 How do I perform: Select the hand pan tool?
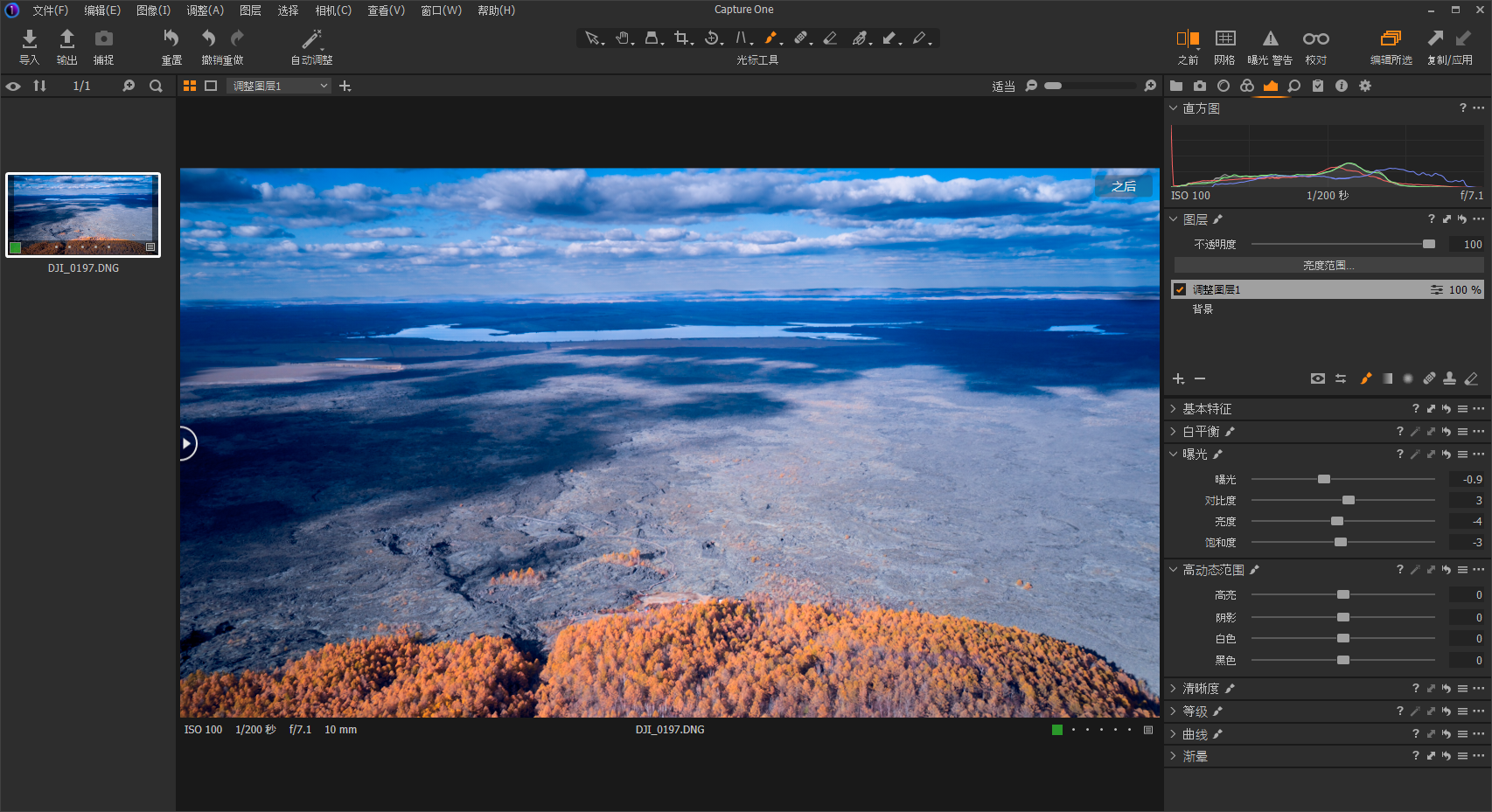pos(622,38)
